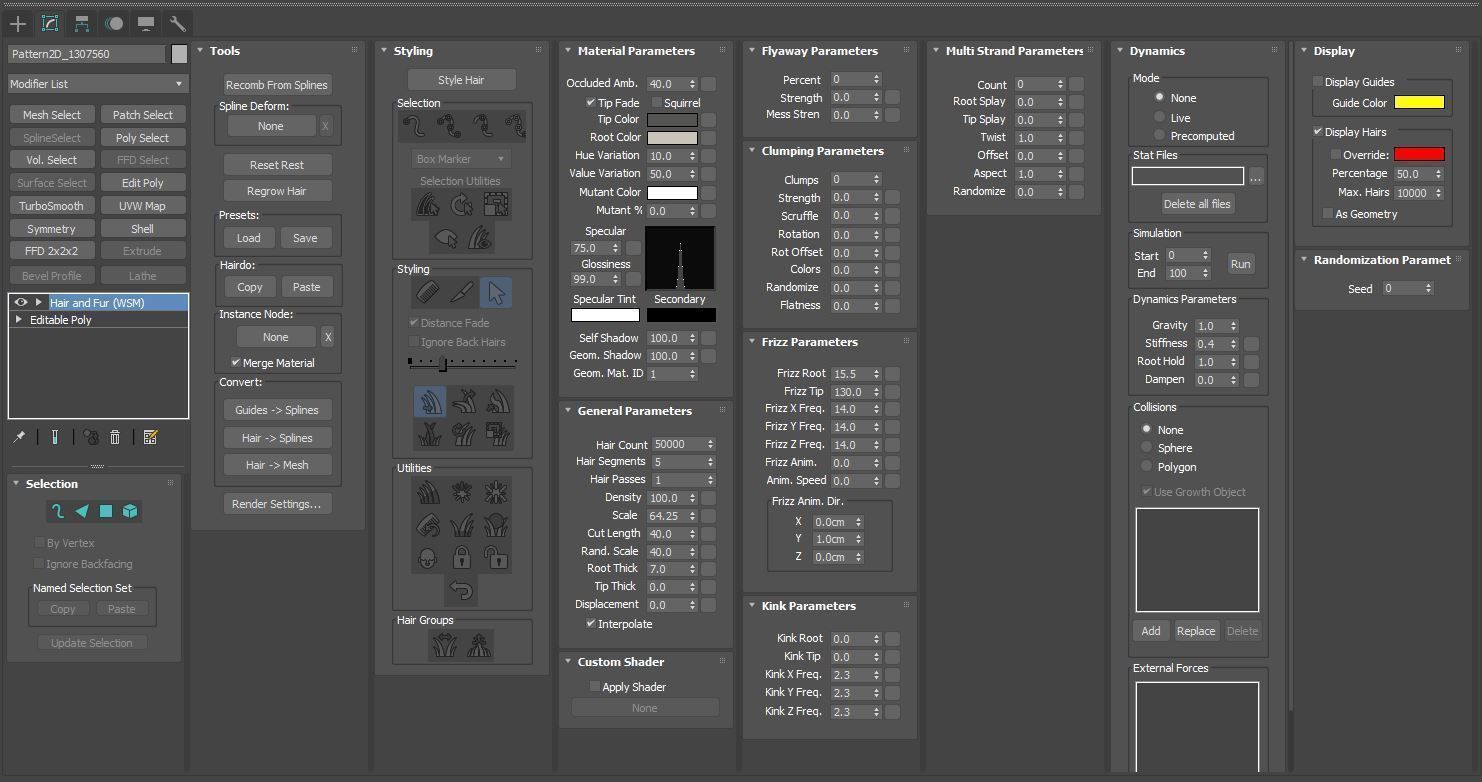Choose the Select arrow styling mode icon
The height and width of the screenshot is (782, 1482).
click(496, 292)
